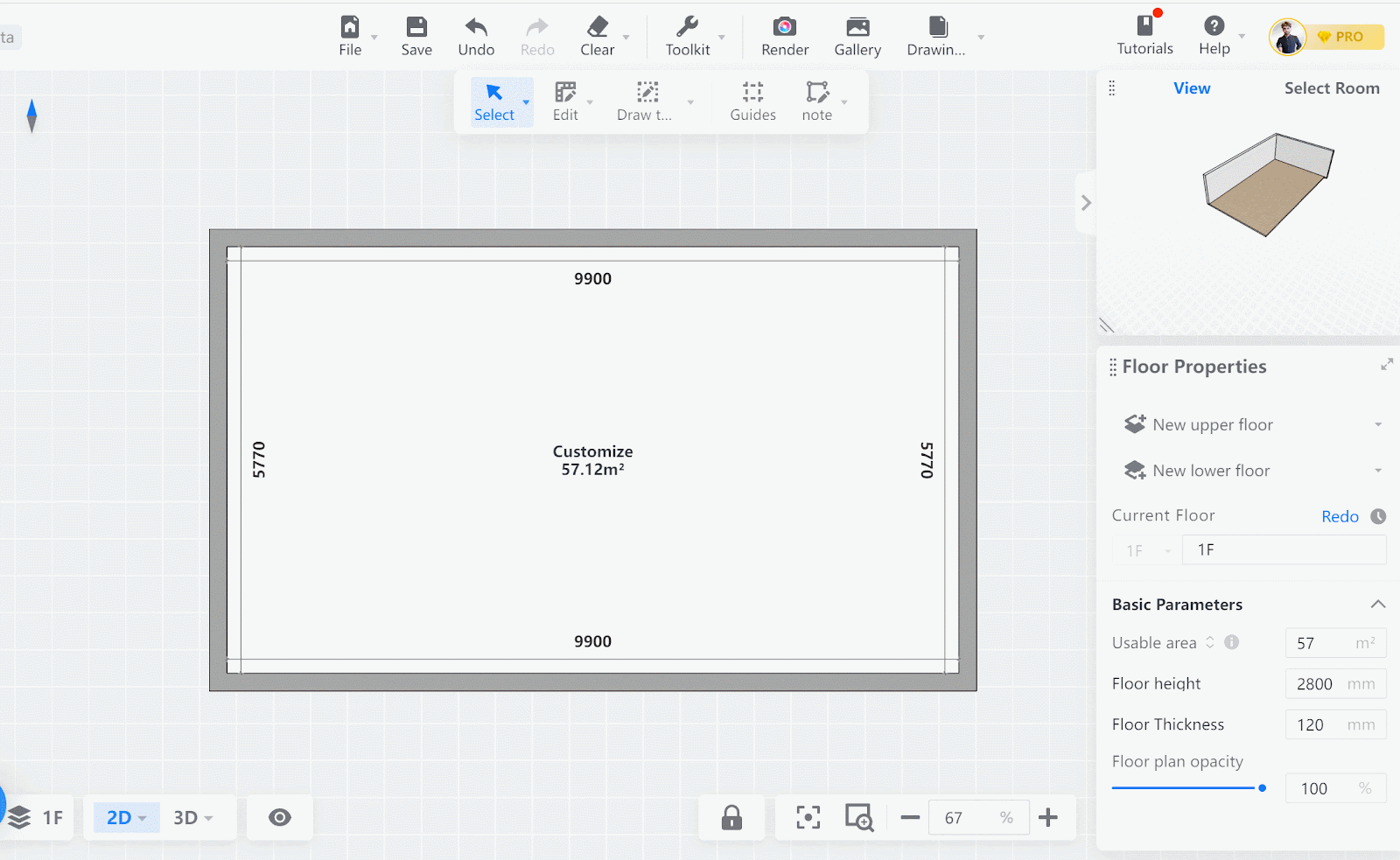Click the zoom-in plus icon
Image resolution: width=1400 pixels, height=860 pixels.
click(1048, 817)
